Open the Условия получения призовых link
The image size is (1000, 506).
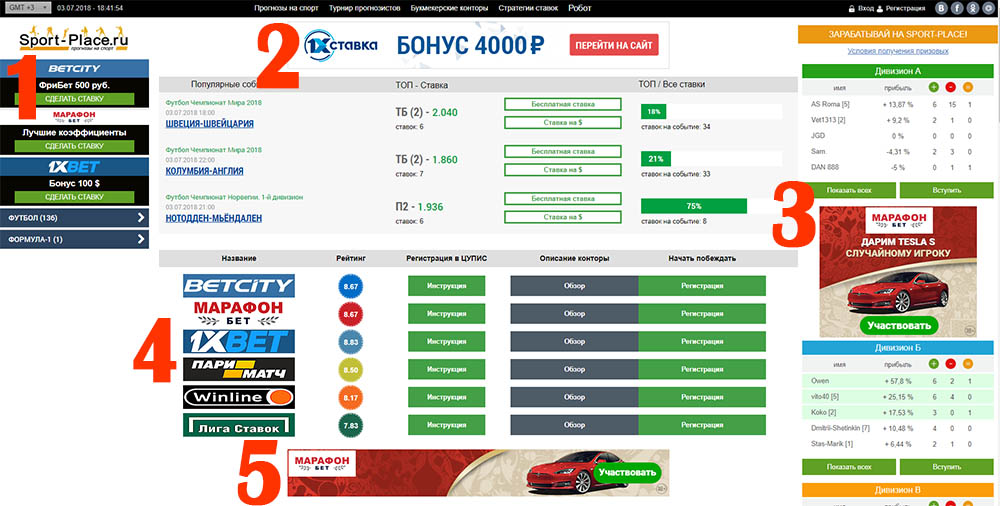(x=897, y=51)
